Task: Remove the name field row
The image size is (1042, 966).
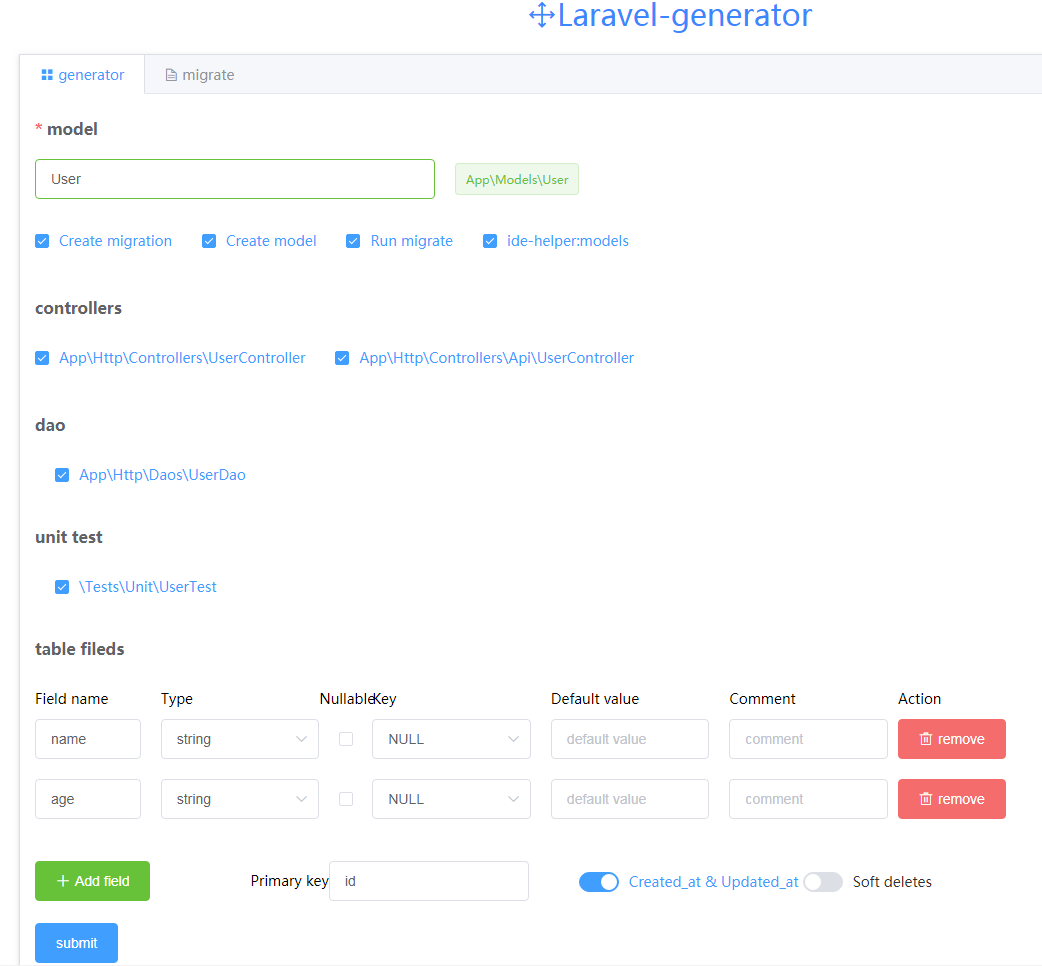Action: (952, 739)
